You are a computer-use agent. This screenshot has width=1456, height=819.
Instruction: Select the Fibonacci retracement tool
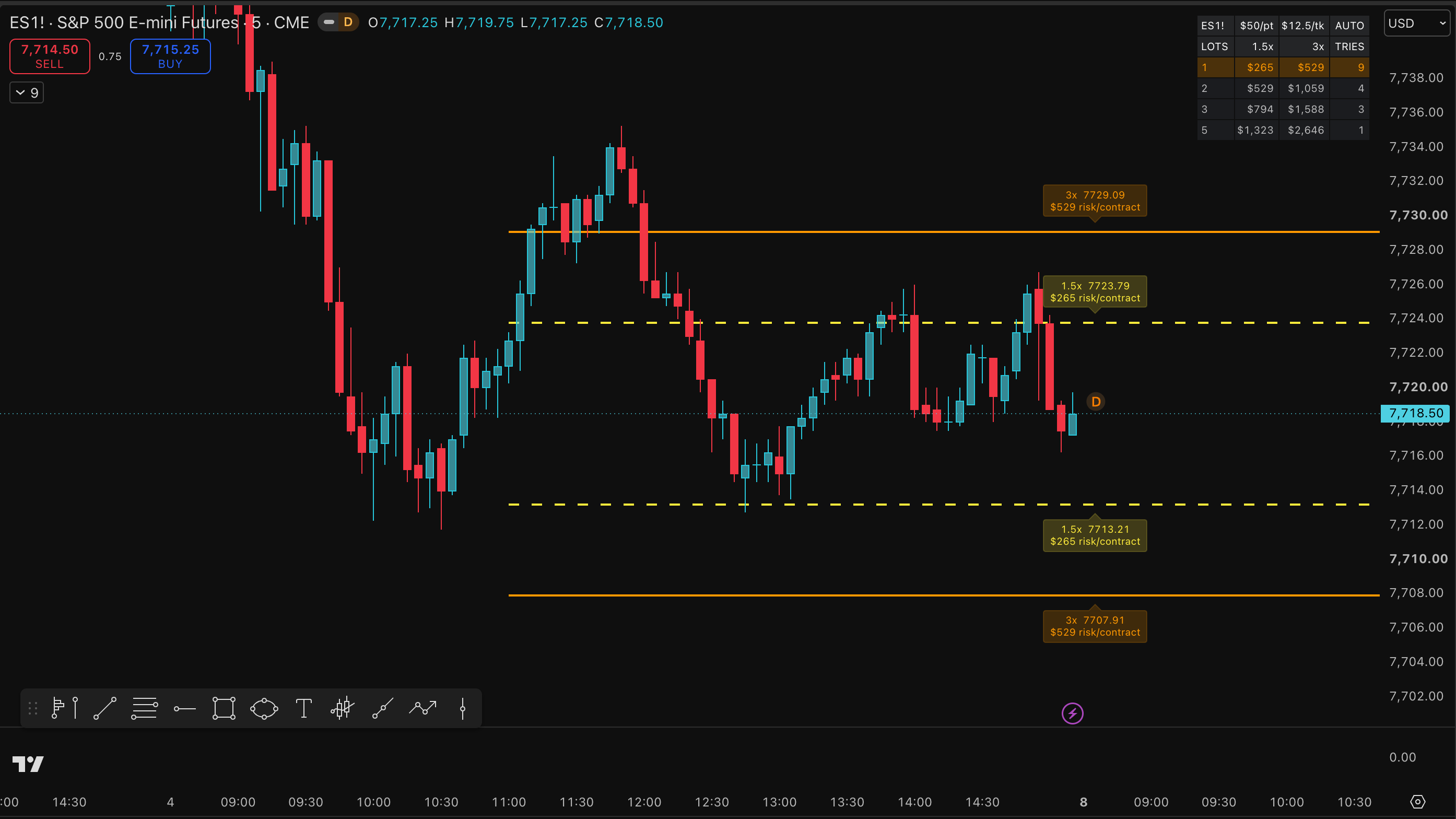coord(144,708)
